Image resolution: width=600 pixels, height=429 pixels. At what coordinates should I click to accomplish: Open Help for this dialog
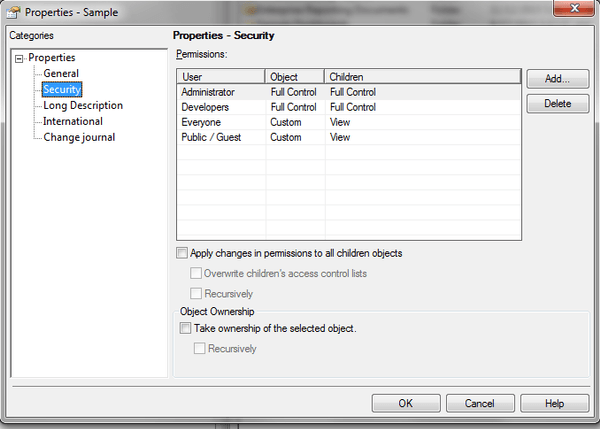[x=554, y=403]
